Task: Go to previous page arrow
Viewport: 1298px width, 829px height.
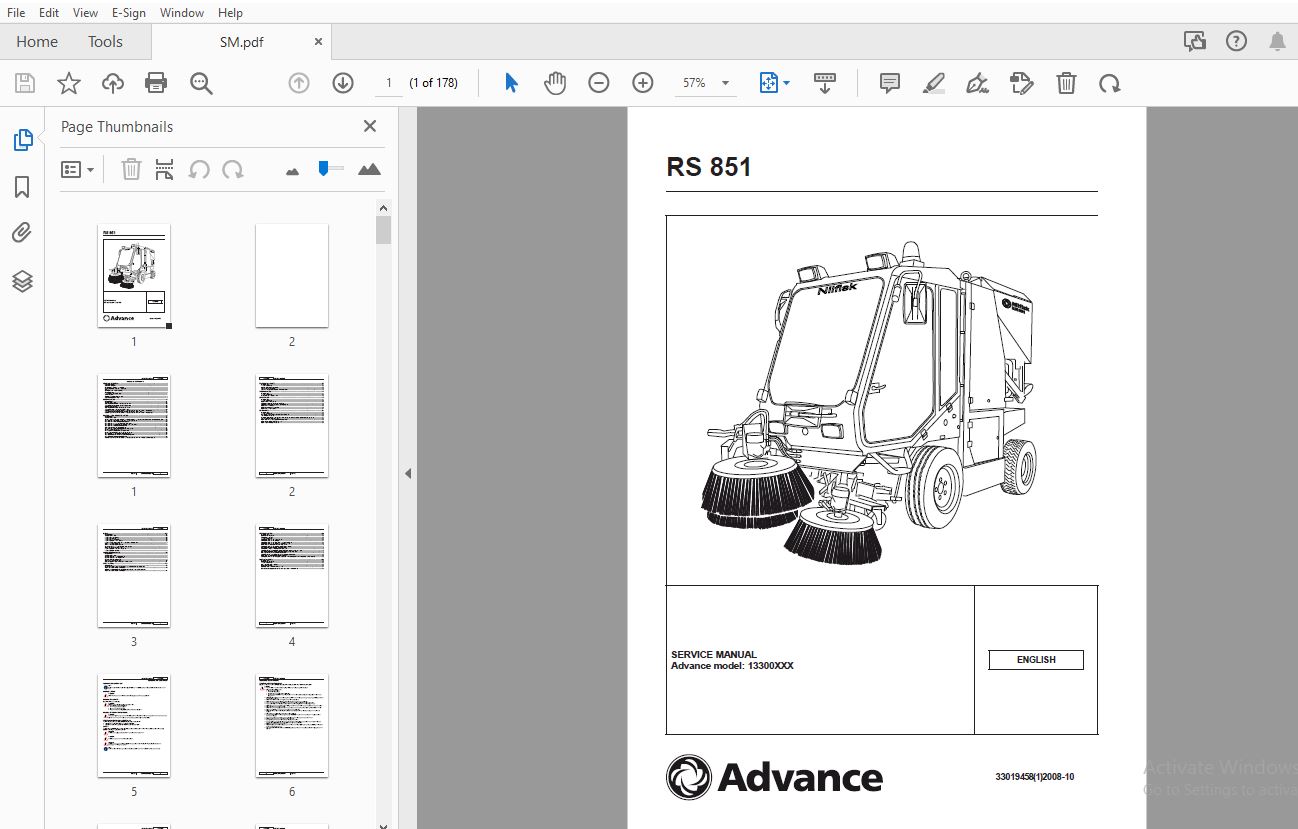Action: pos(298,83)
